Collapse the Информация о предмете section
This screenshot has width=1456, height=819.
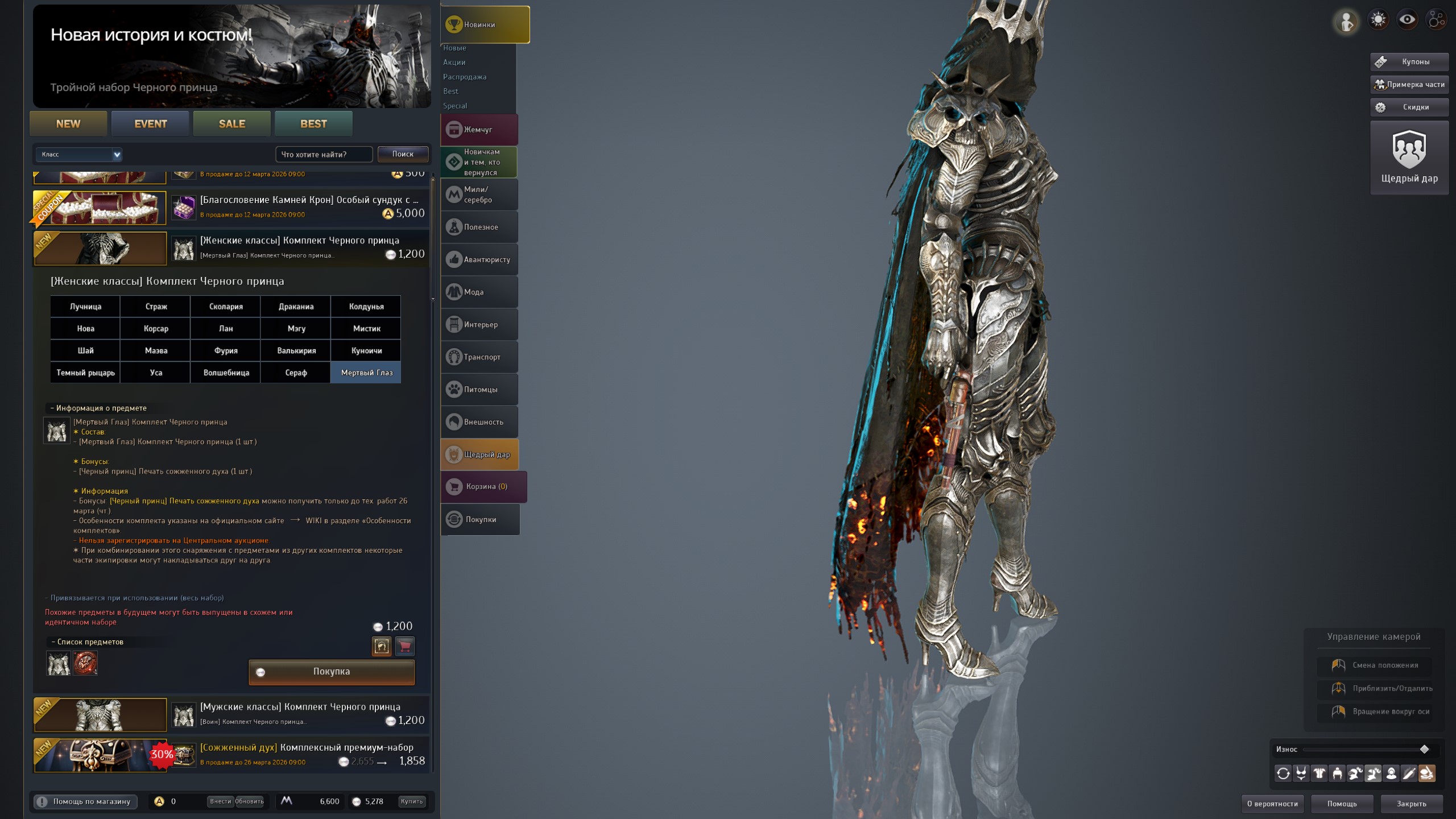[98, 408]
